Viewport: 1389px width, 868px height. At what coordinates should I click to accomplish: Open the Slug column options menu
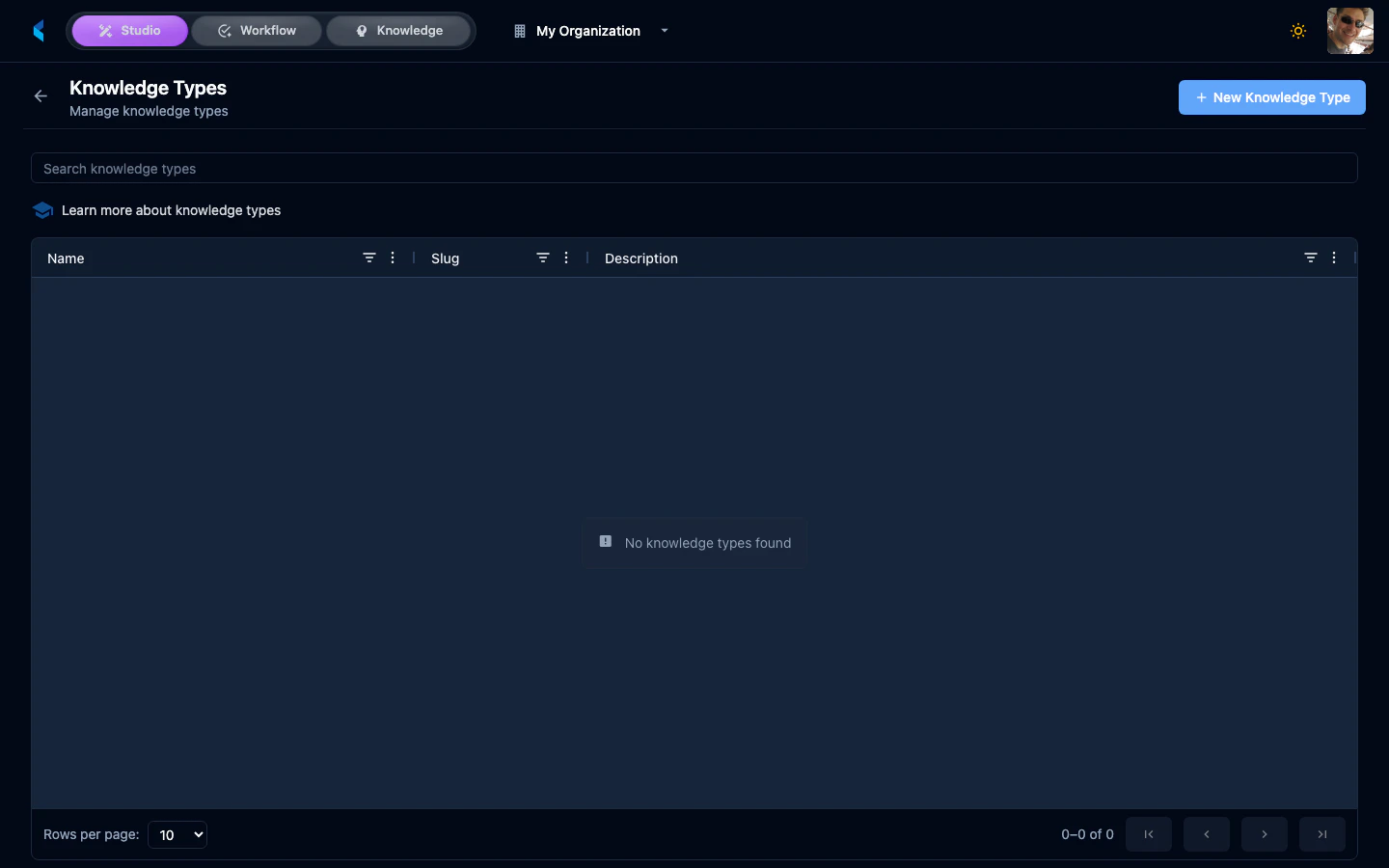click(566, 258)
